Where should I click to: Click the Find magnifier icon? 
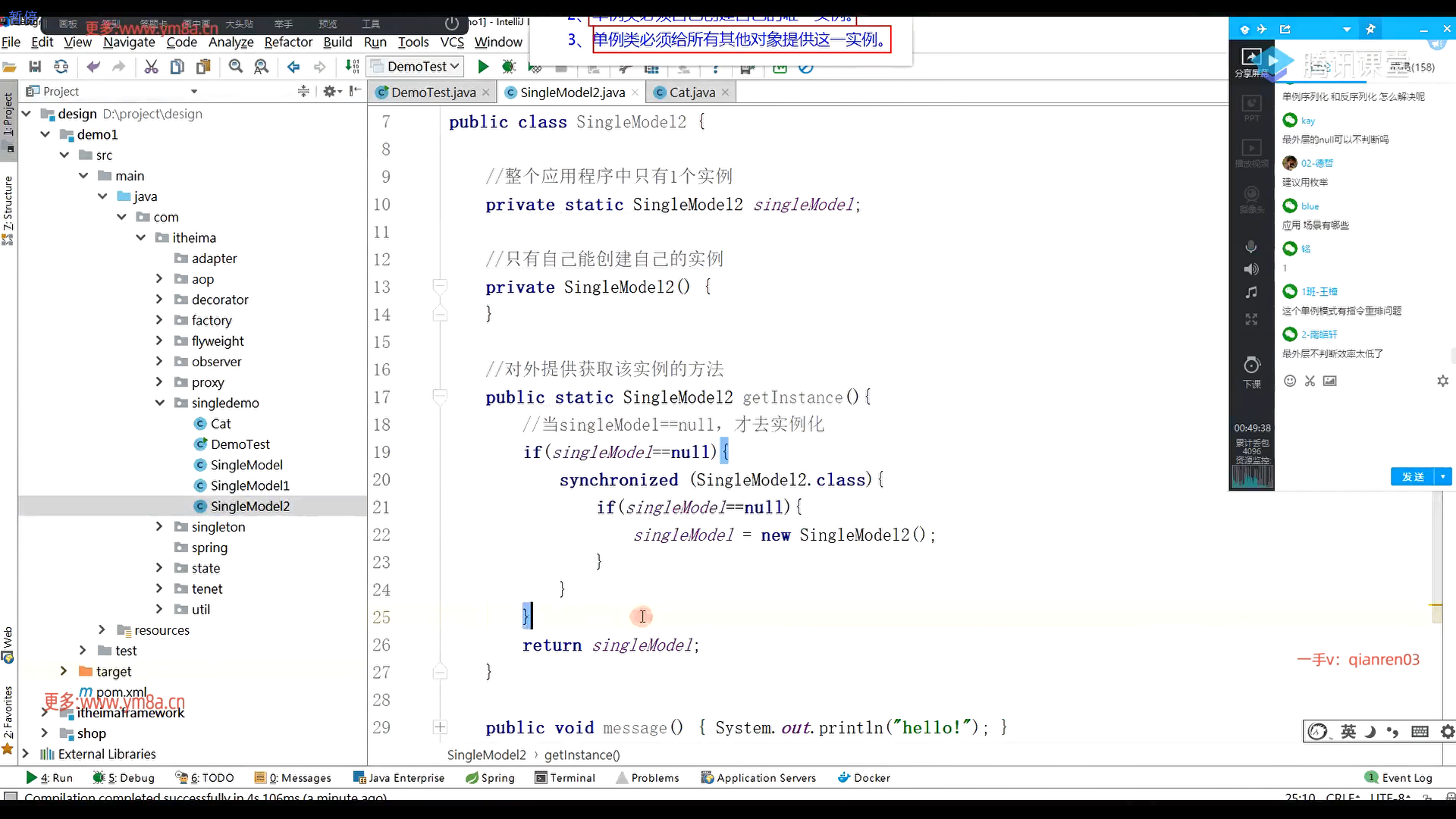click(x=236, y=67)
